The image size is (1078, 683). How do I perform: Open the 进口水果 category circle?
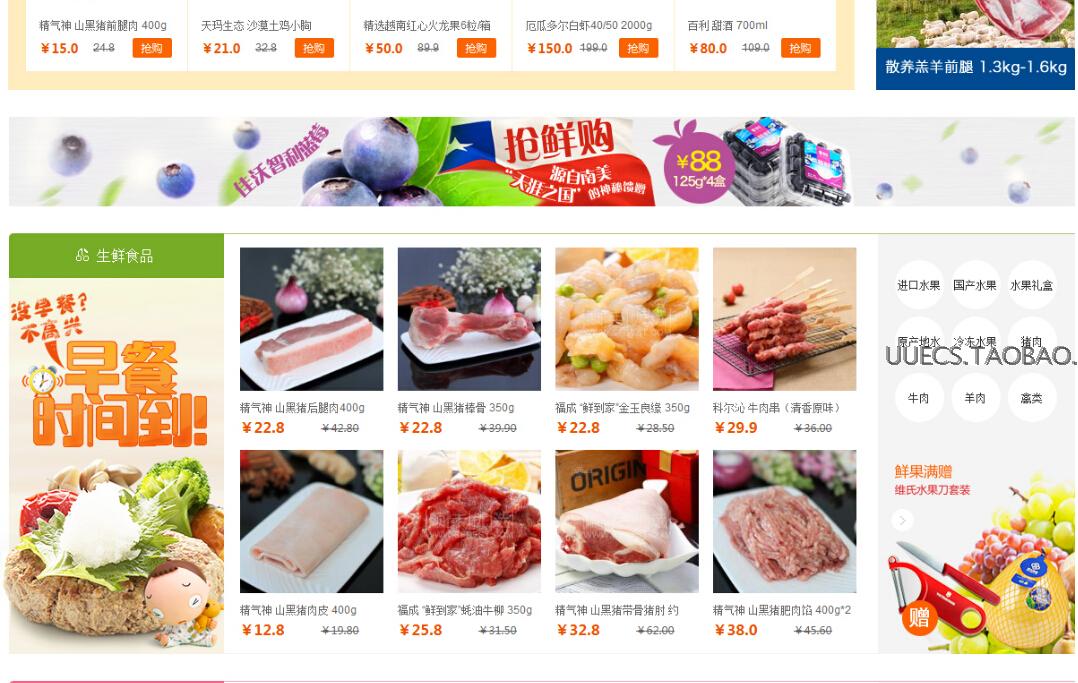pyautogui.click(x=919, y=285)
